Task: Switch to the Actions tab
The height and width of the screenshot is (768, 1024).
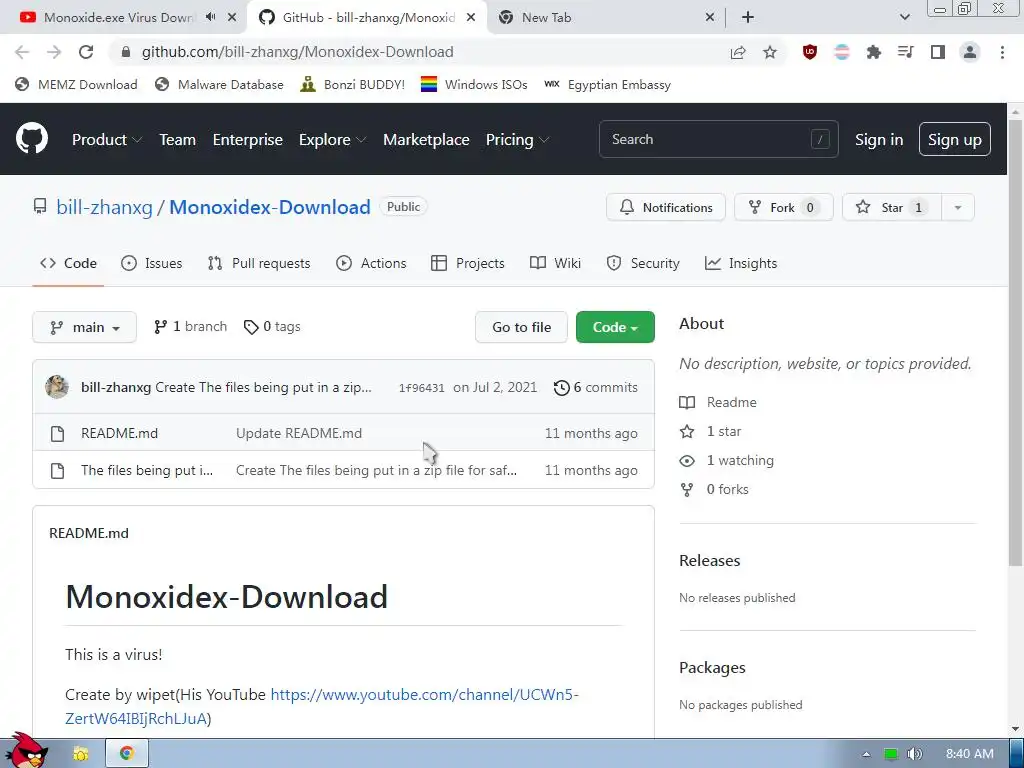Action: (371, 263)
